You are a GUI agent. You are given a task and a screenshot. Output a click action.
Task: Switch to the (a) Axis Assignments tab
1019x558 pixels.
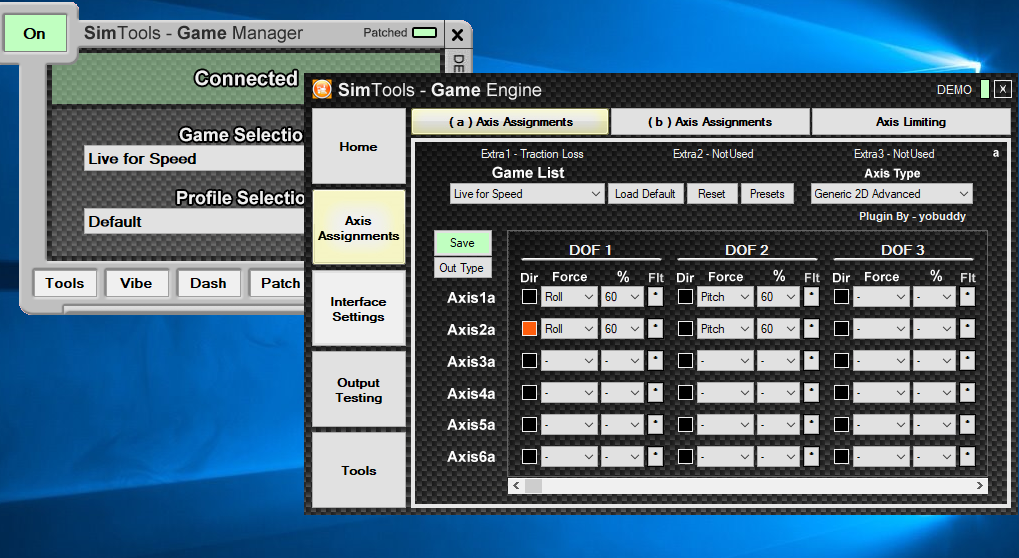pyautogui.click(x=510, y=121)
